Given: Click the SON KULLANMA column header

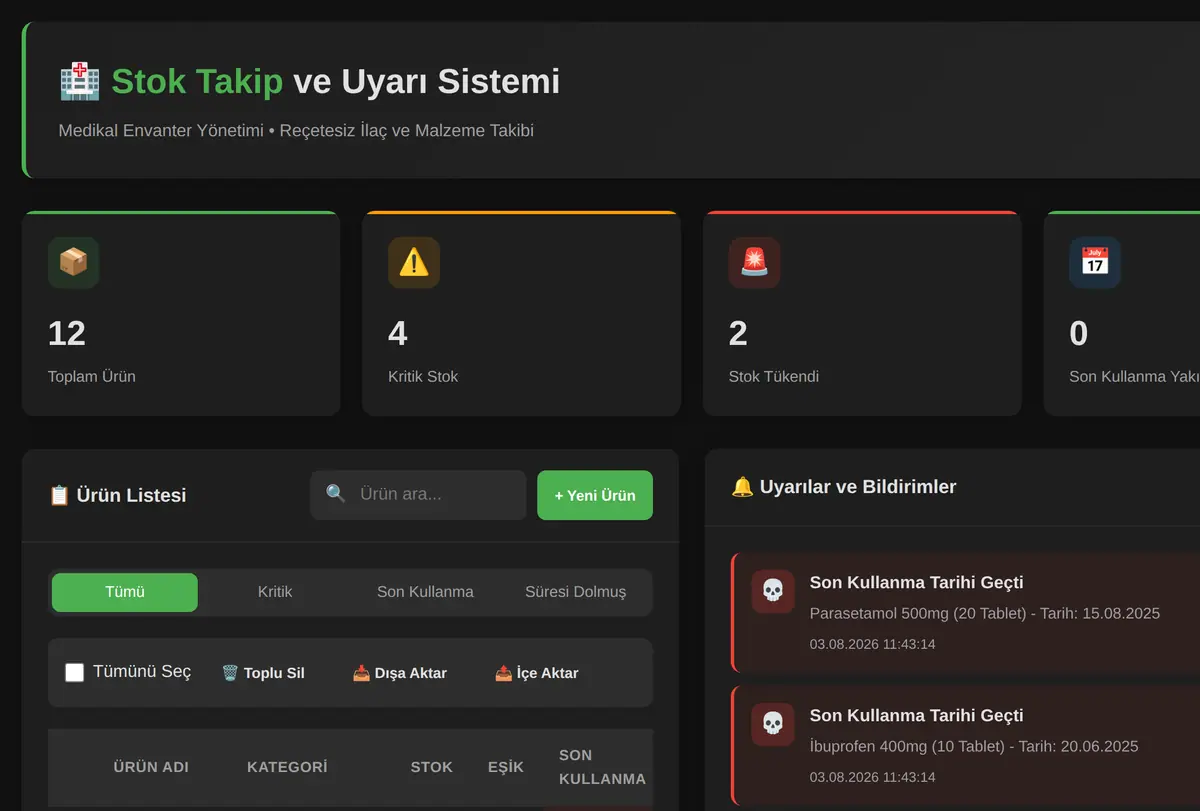Looking at the screenshot, I should pyautogui.click(x=602, y=767).
